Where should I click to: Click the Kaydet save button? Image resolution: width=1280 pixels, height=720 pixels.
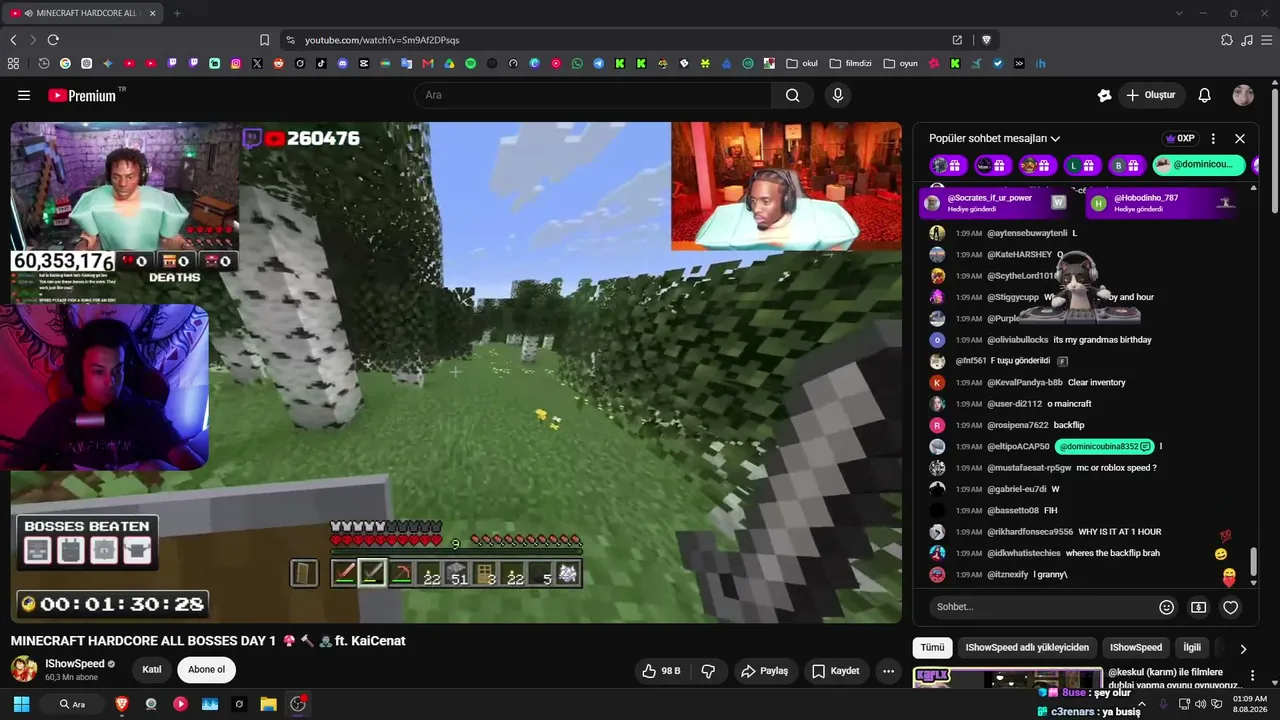pyautogui.click(x=836, y=671)
